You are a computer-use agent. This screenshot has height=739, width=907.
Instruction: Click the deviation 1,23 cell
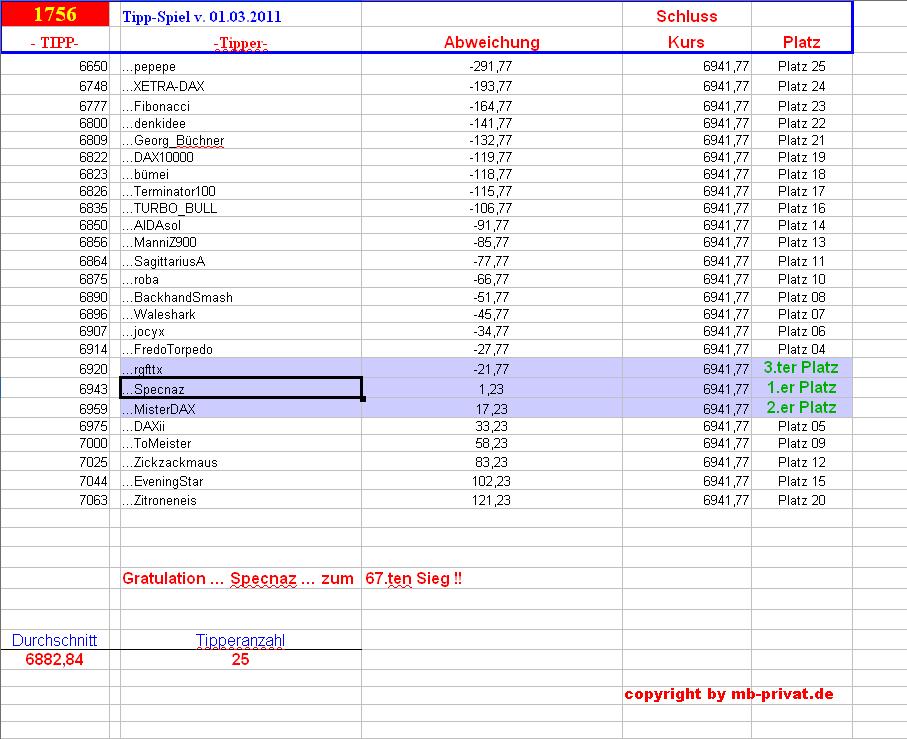click(492, 389)
